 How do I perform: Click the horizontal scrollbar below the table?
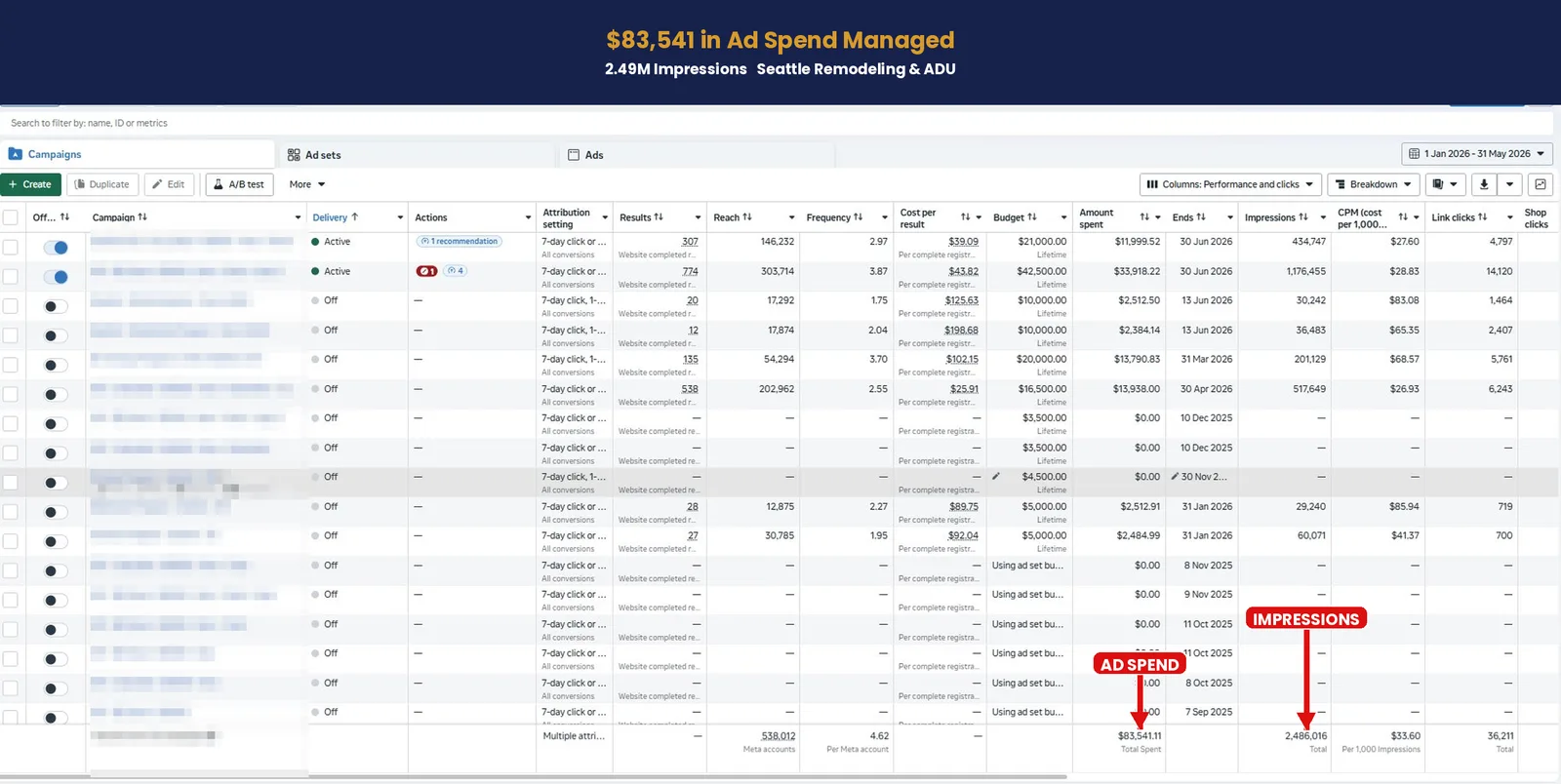[x=535, y=778]
